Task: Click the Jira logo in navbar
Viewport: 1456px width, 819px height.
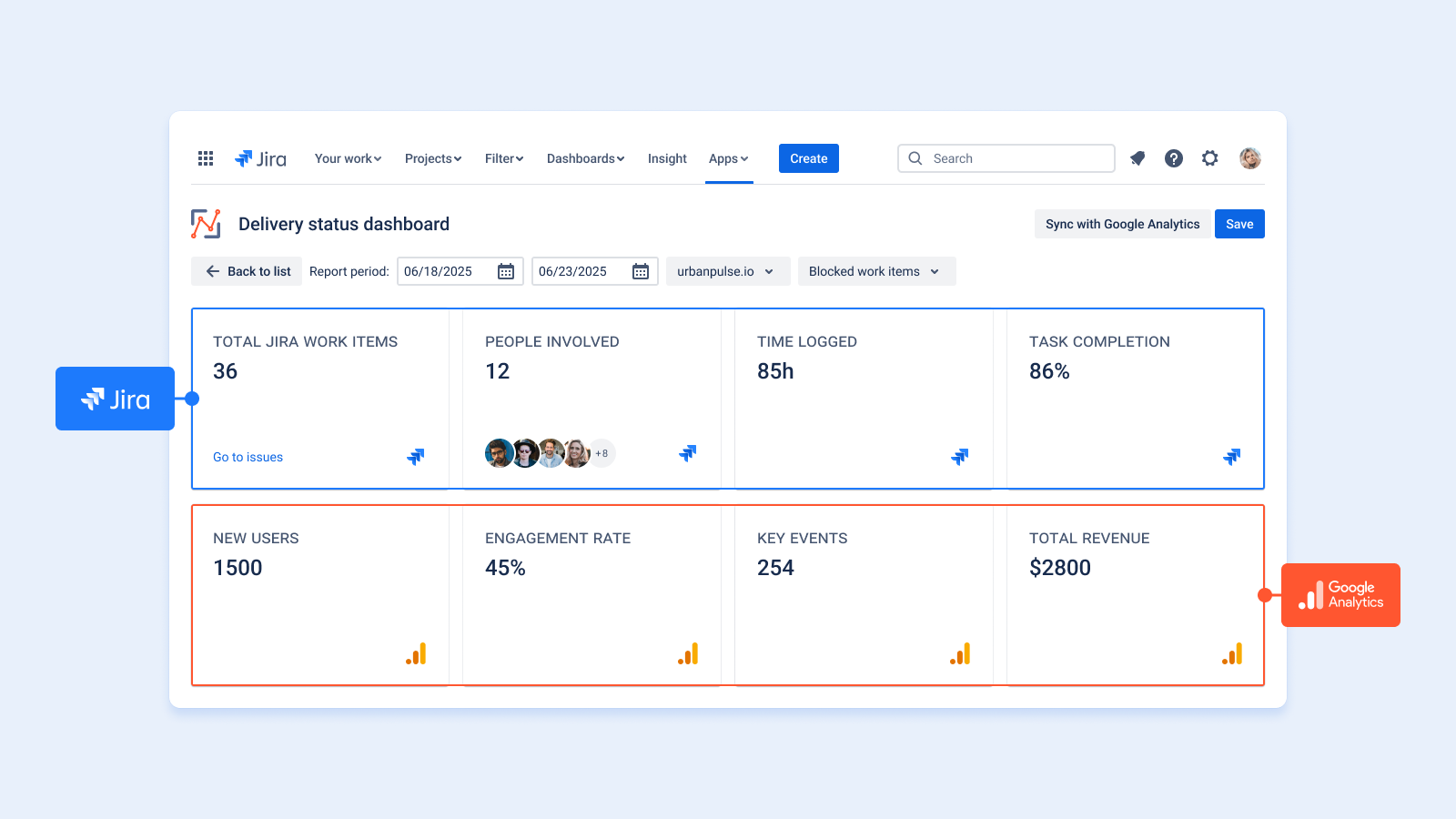Action: [260, 158]
